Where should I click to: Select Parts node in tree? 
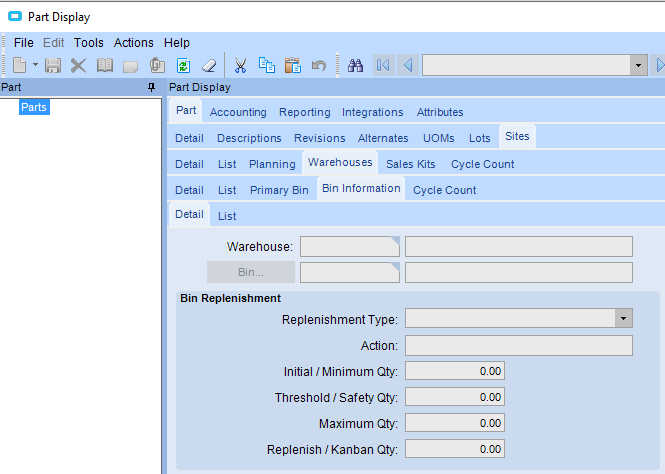click(x=34, y=107)
